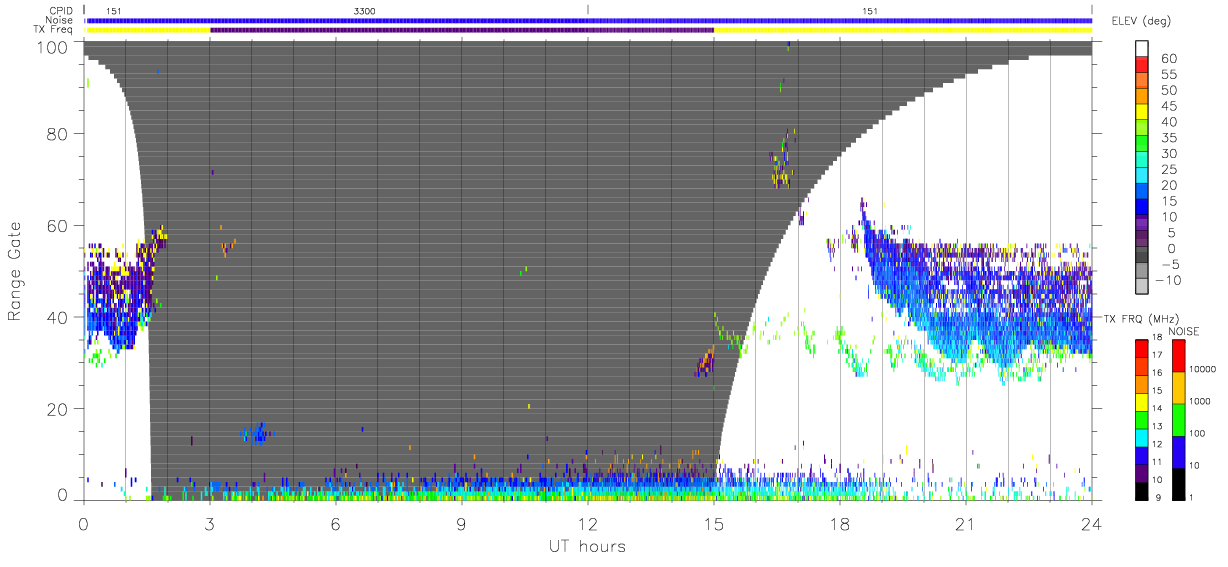Image resolution: width=1228 pixels, height=567 pixels.
Task: Click the orange NOISE swatch between 10000 and 1000
Action: (x=1178, y=387)
